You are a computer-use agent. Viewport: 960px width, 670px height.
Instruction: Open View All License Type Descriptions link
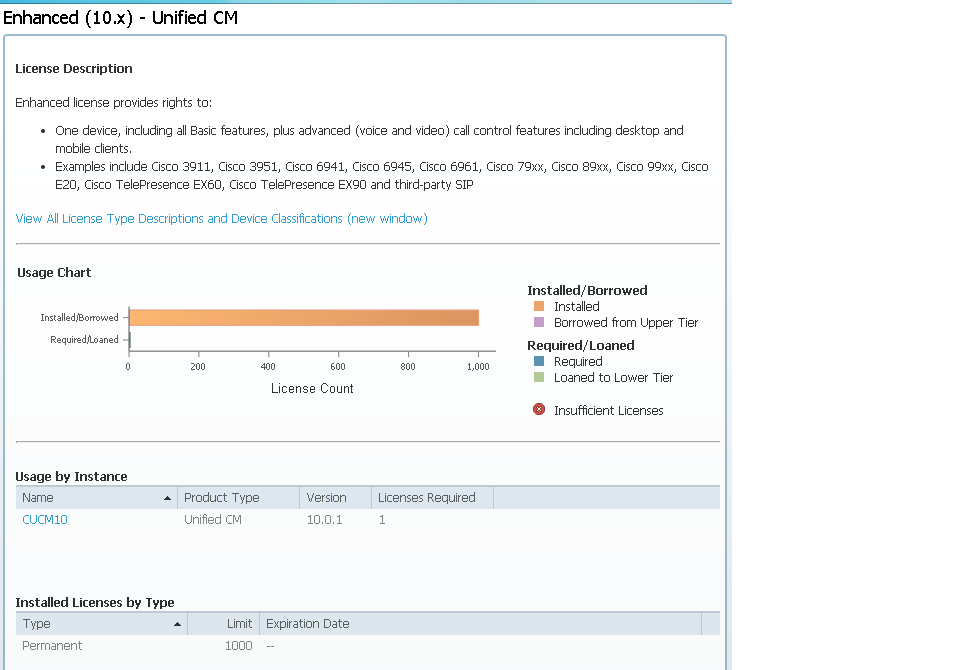[x=222, y=218]
